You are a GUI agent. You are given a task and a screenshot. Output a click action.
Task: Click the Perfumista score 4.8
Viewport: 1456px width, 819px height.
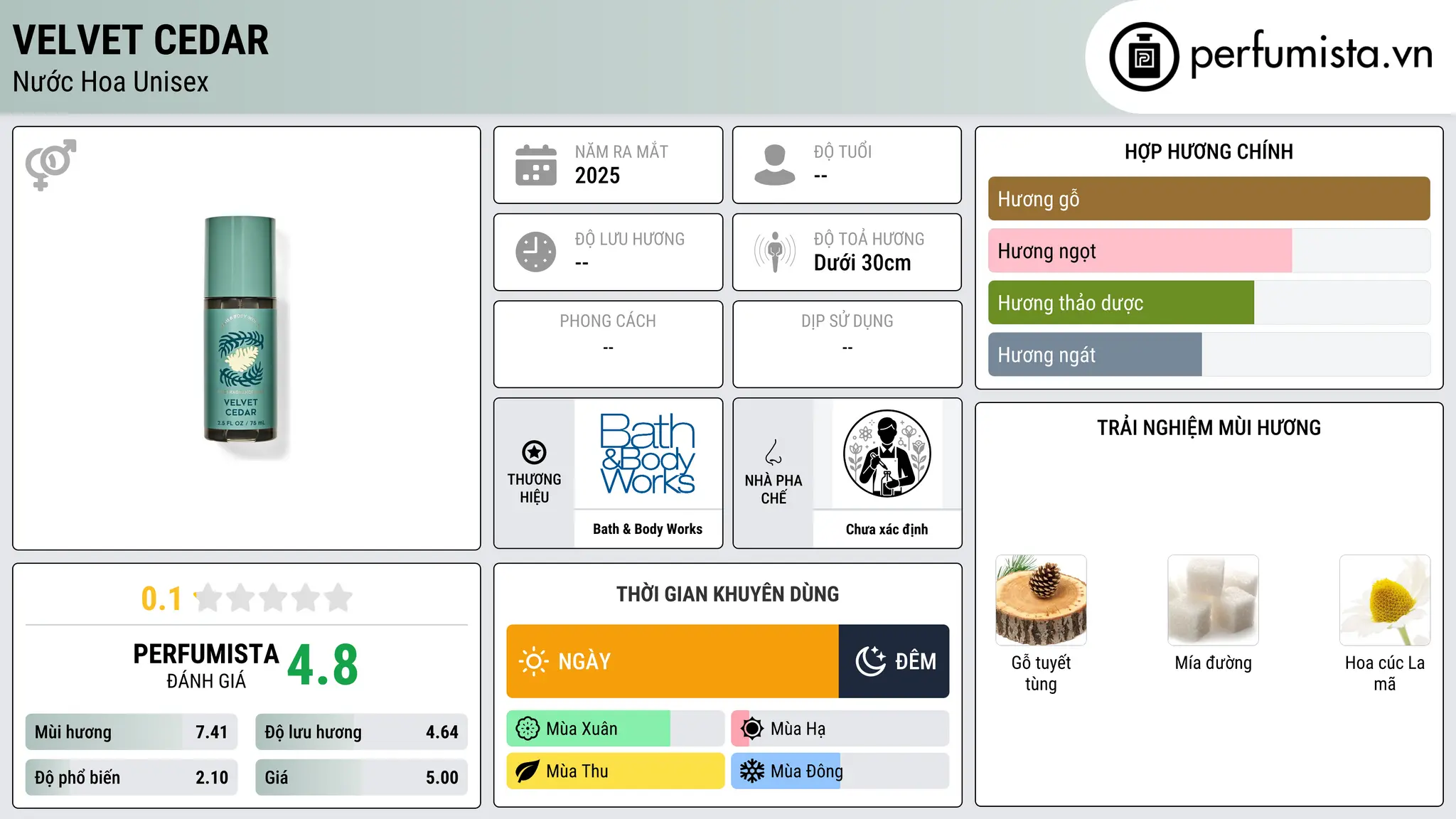pyautogui.click(x=323, y=665)
